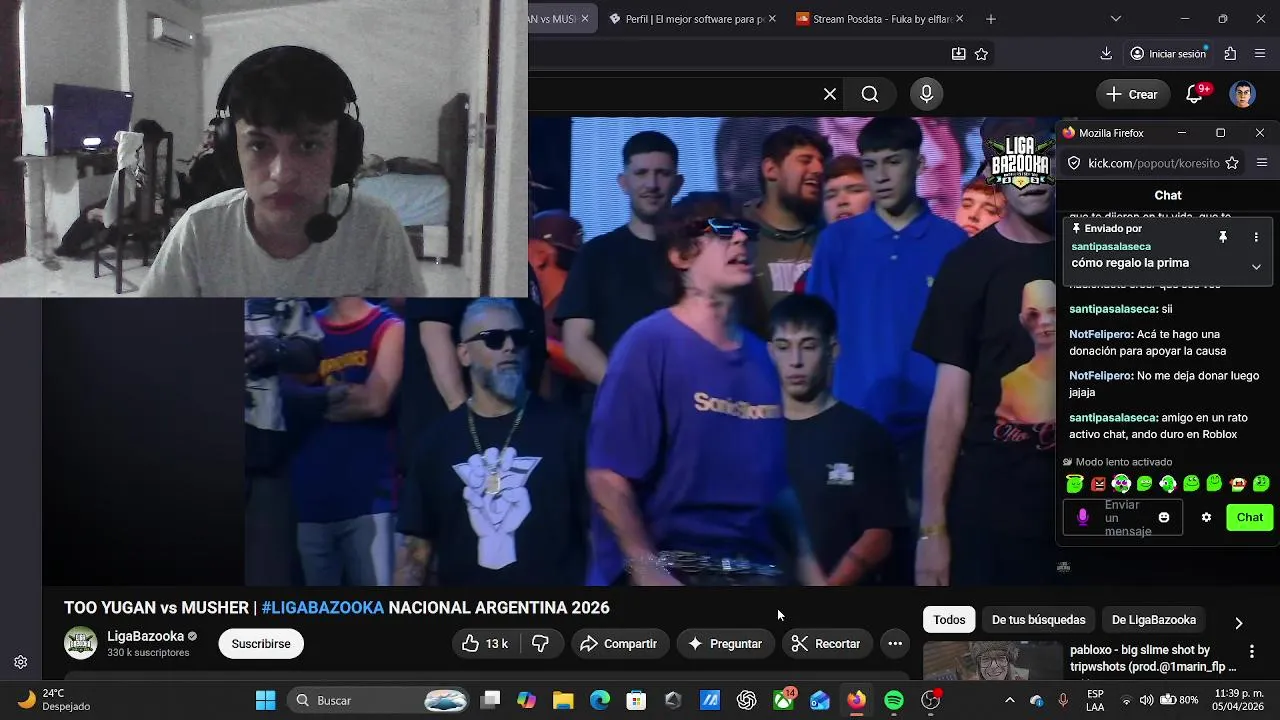Open the YouTube account avatar menu

pyautogui.click(x=1242, y=94)
